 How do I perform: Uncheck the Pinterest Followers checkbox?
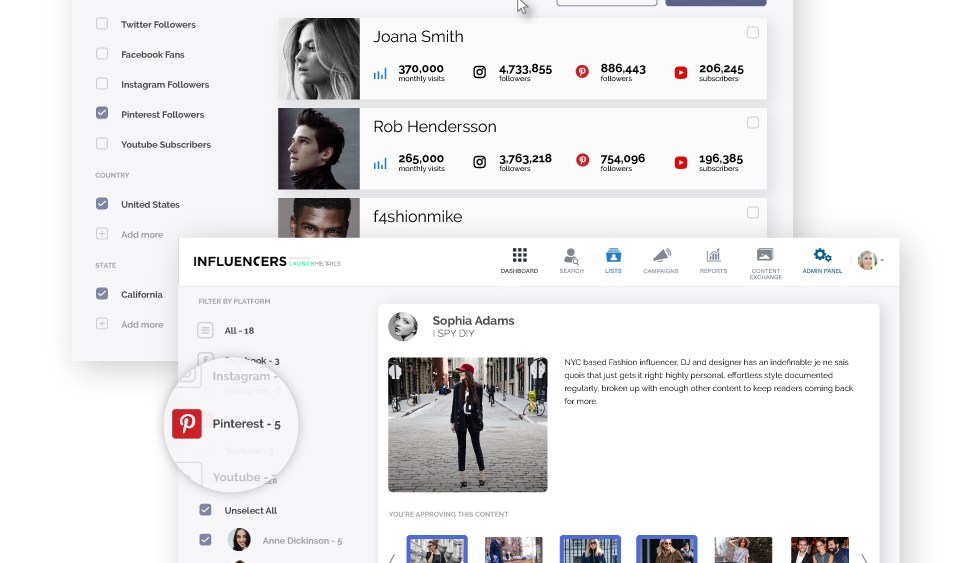point(102,113)
